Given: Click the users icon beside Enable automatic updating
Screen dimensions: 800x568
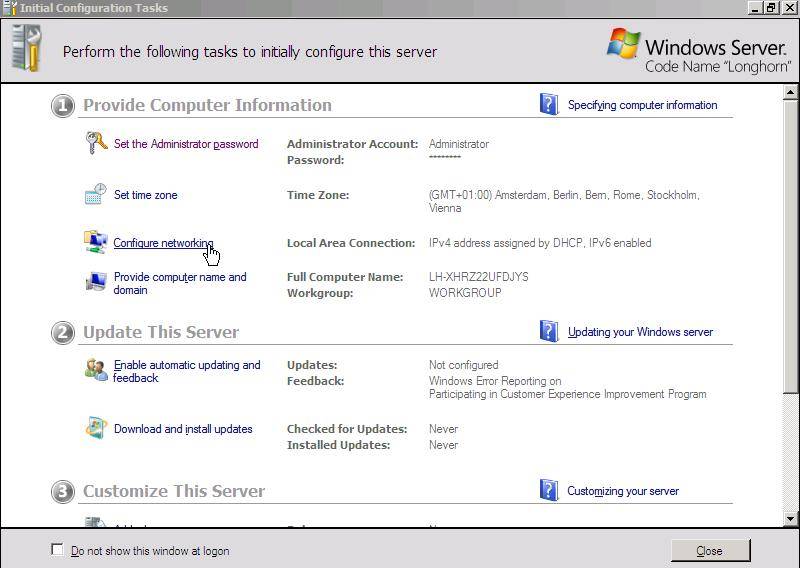Looking at the screenshot, I should pos(96,370).
